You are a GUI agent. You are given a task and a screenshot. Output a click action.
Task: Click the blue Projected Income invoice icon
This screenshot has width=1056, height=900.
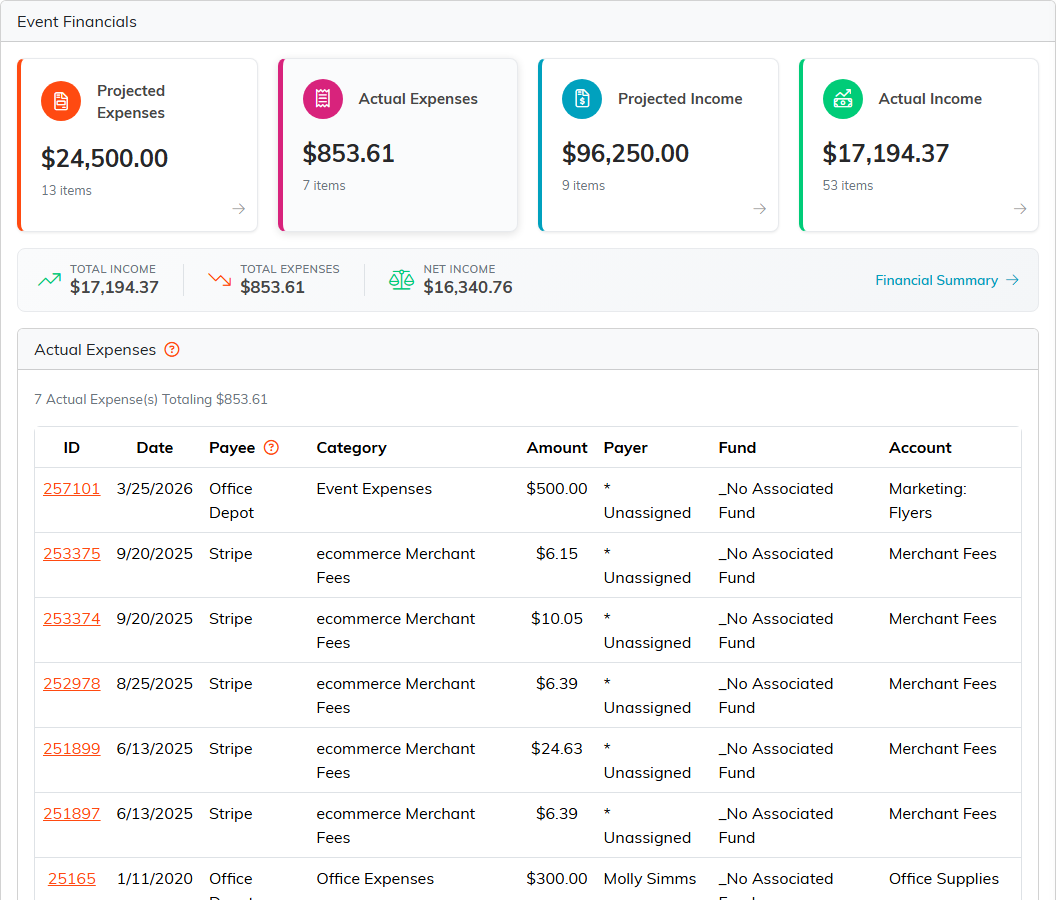click(x=582, y=99)
